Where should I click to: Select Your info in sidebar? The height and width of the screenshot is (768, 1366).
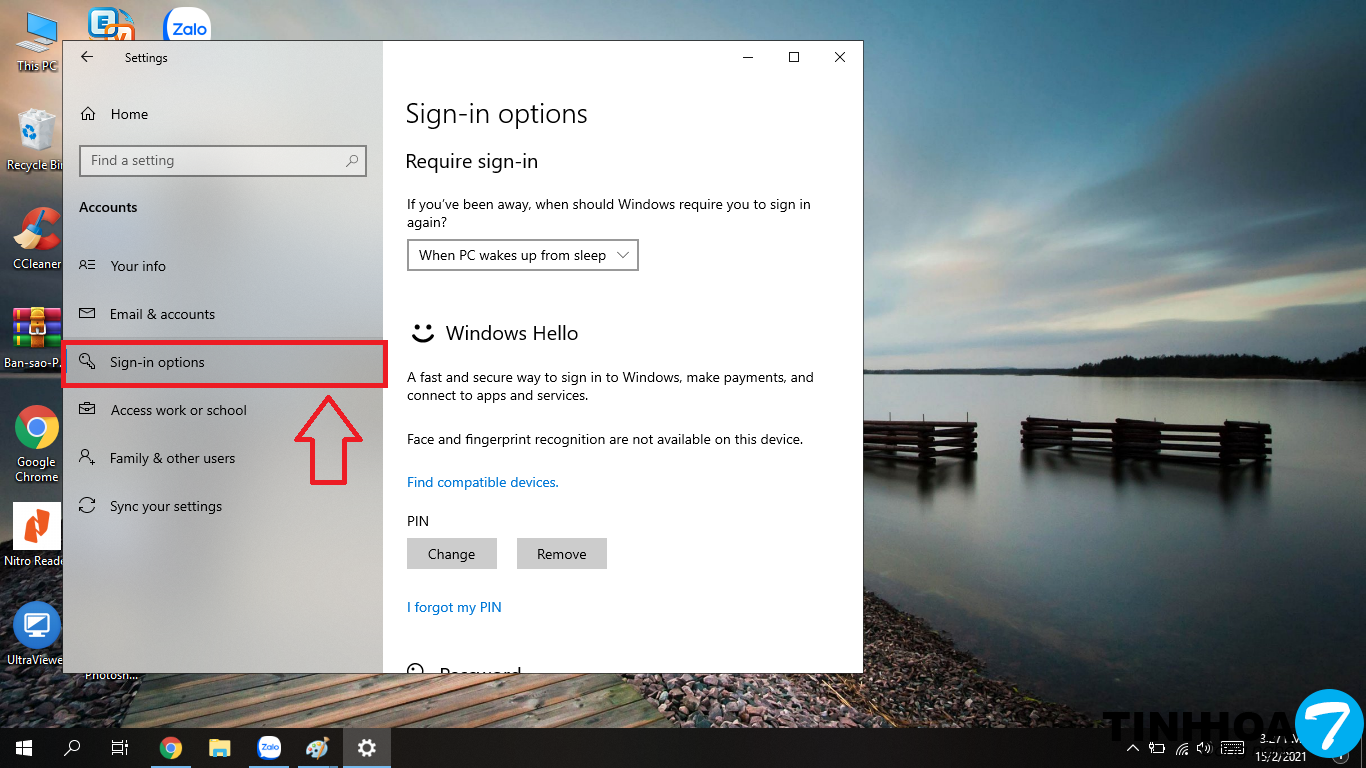pos(138,266)
